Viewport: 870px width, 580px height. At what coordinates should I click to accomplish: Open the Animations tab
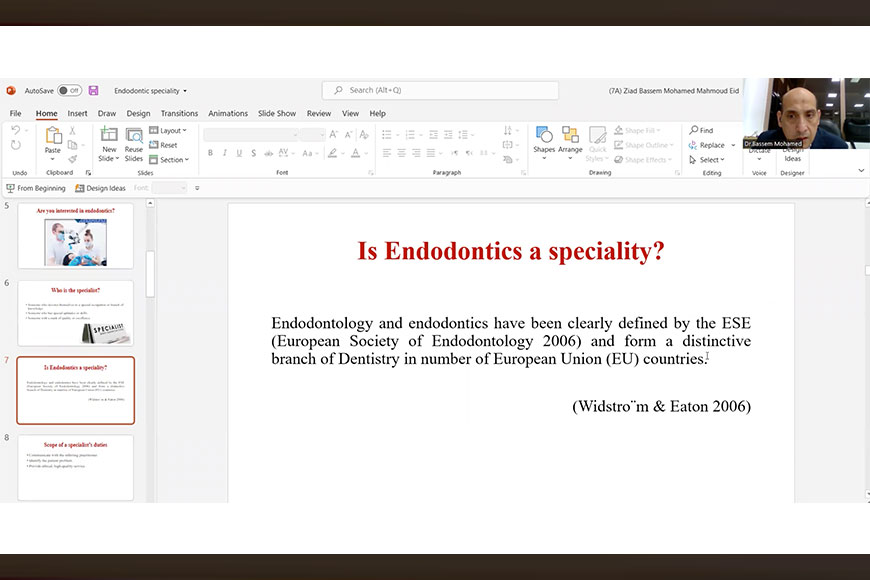[x=228, y=113]
